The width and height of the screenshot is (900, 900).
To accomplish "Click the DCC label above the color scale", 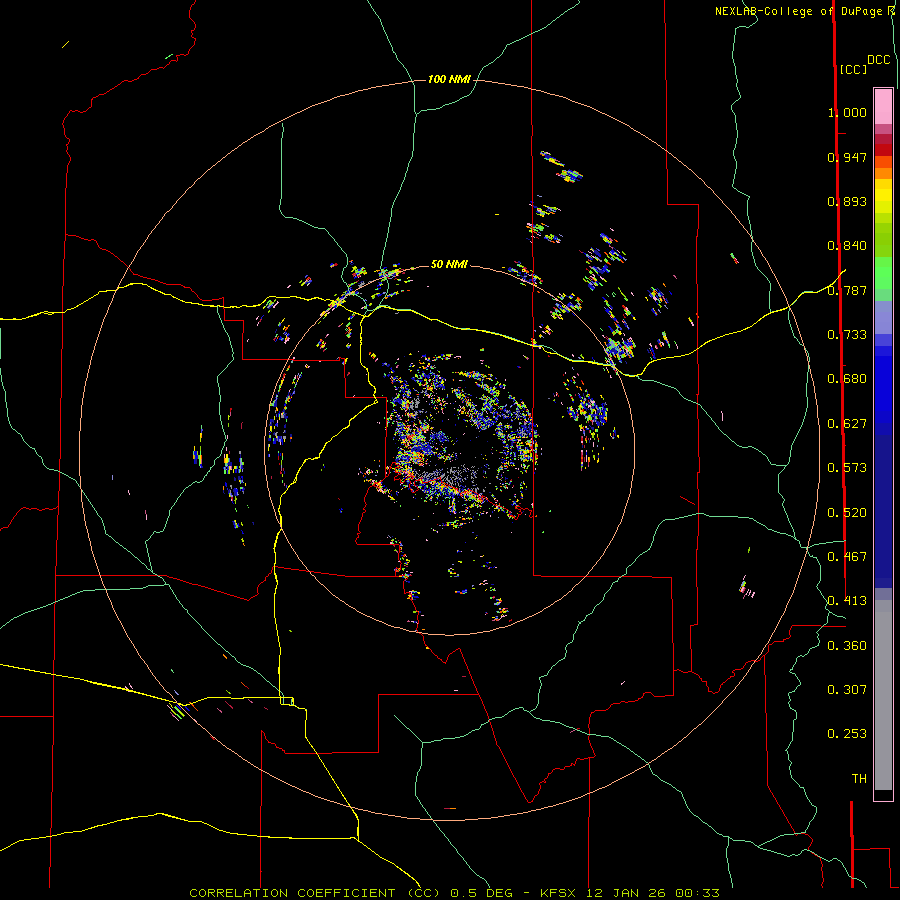I will 878,60.
